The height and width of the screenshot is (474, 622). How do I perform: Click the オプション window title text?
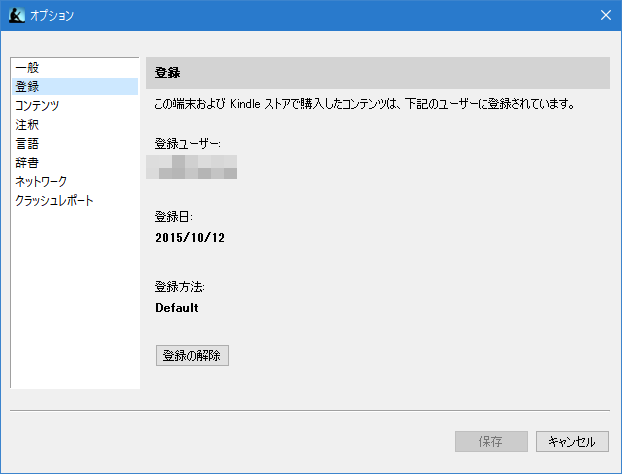52,15
